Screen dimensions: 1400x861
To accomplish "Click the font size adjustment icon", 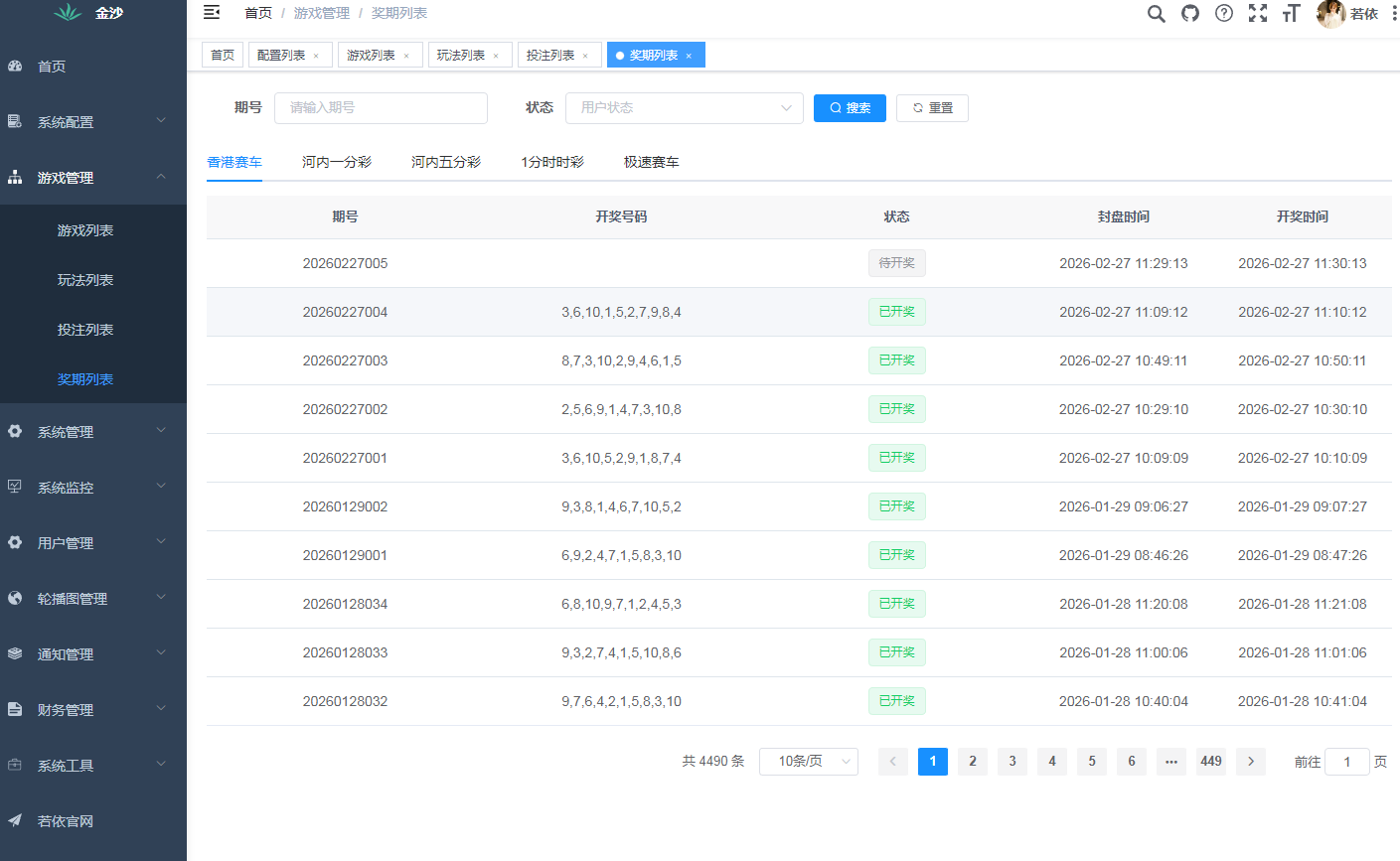I will 1291,14.
